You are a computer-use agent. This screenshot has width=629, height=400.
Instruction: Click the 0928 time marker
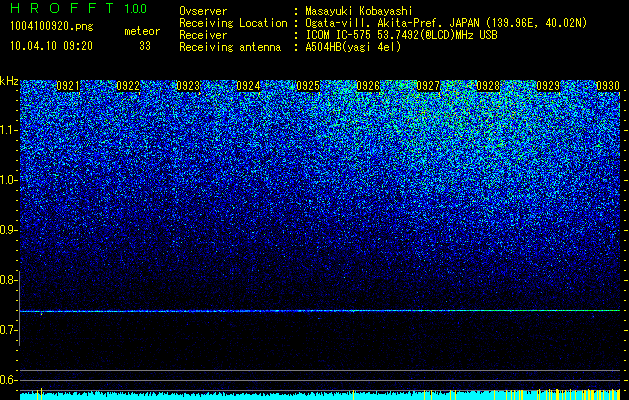488,86
